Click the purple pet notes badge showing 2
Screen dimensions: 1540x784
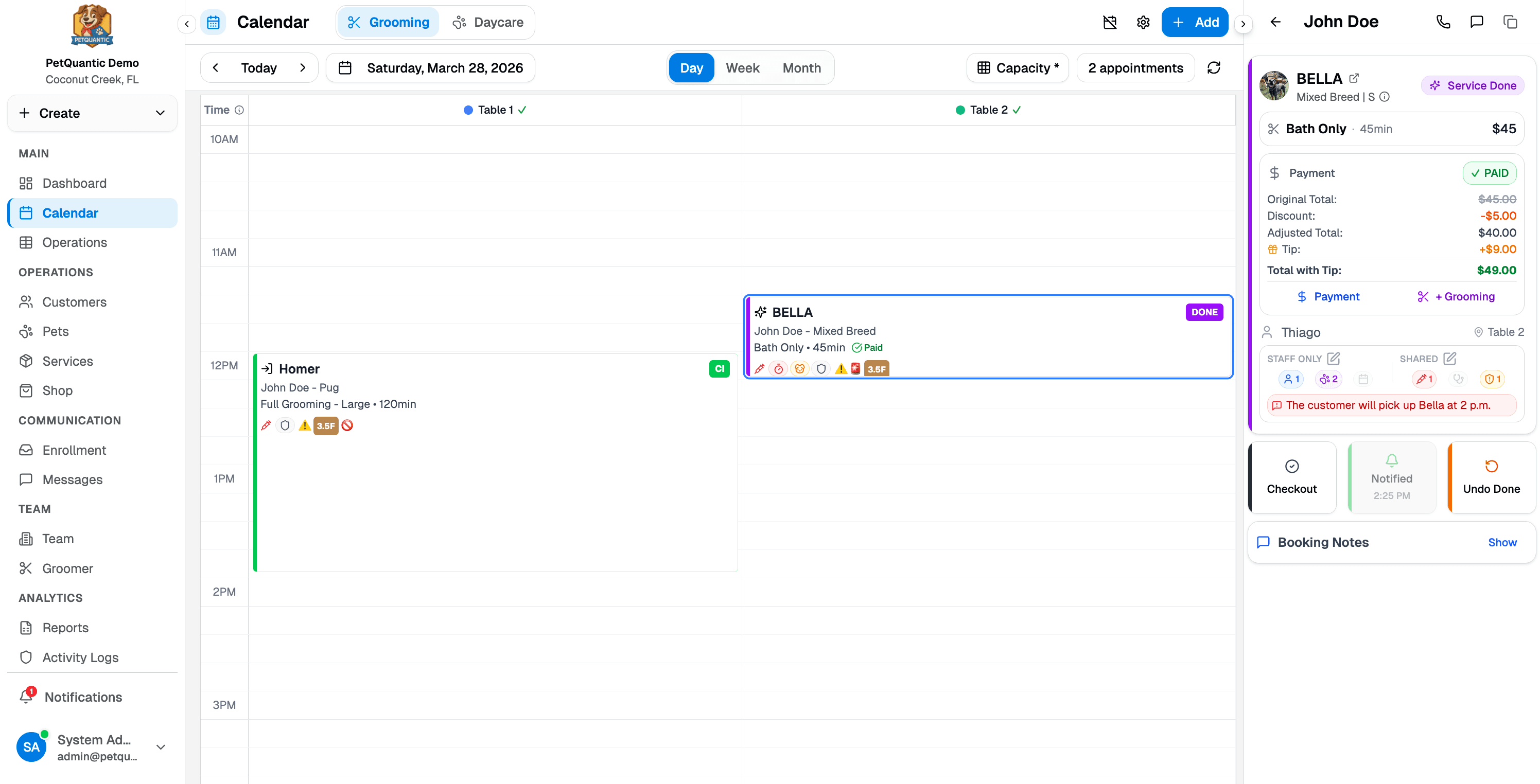[1328, 379]
